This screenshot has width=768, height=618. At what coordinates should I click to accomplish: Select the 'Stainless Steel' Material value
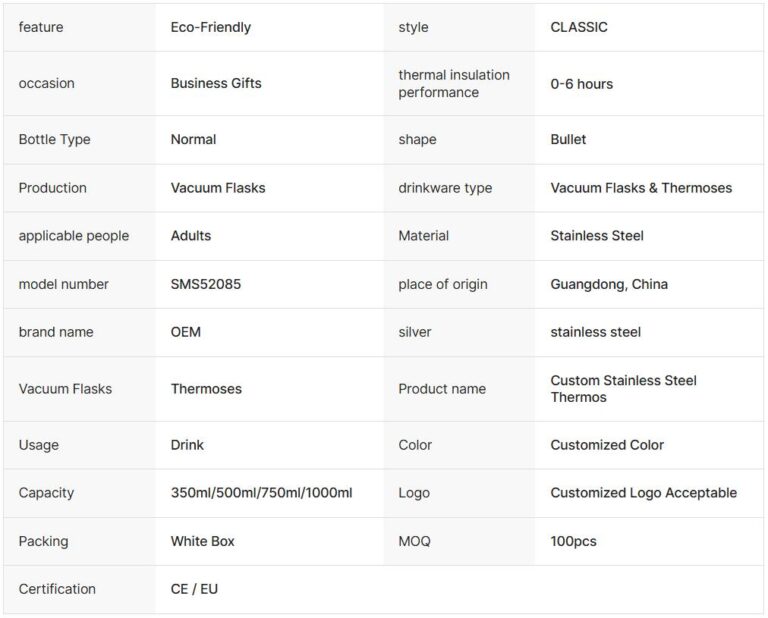597,236
